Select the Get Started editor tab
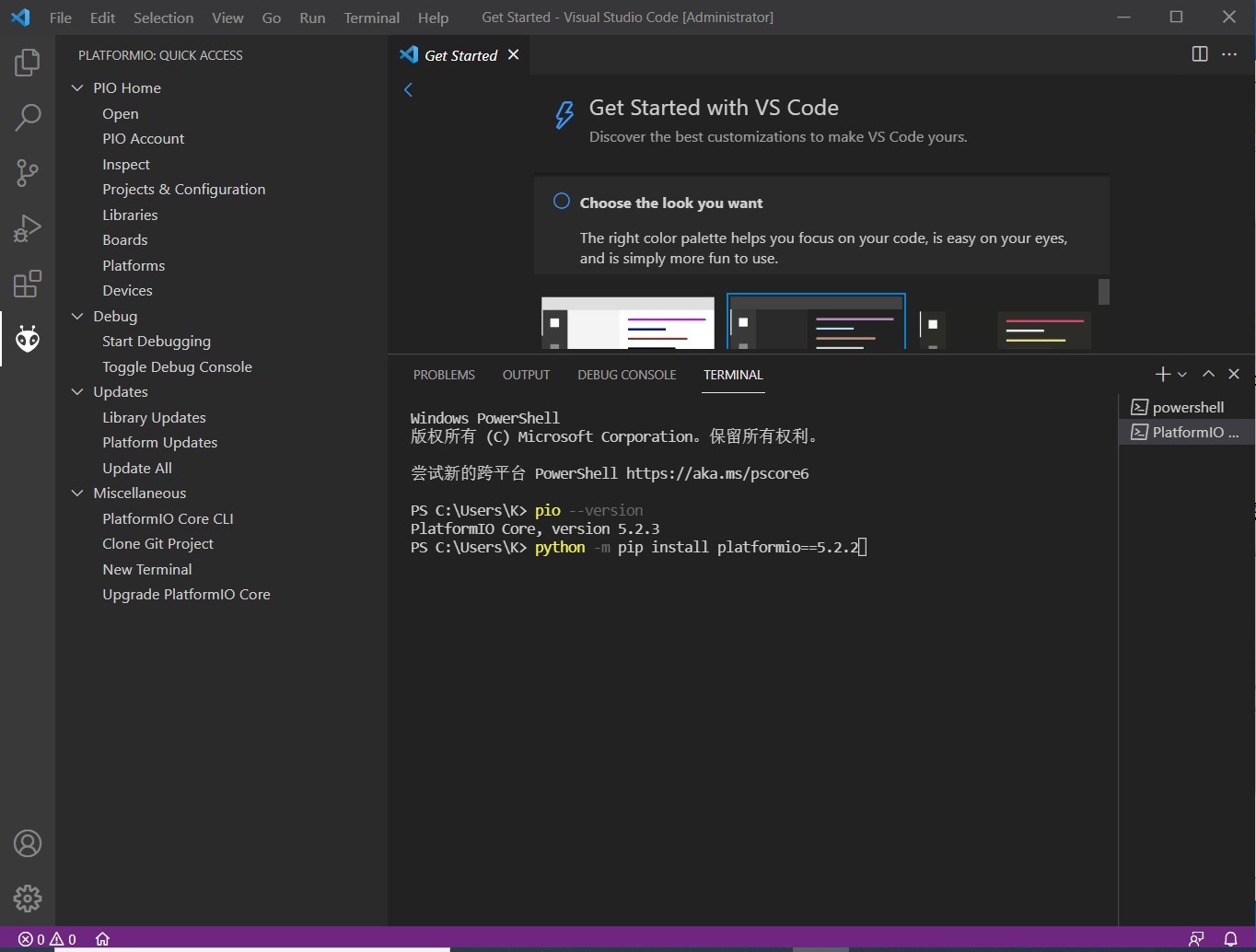This screenshot has height=952, width=1256. click(459, 55)
